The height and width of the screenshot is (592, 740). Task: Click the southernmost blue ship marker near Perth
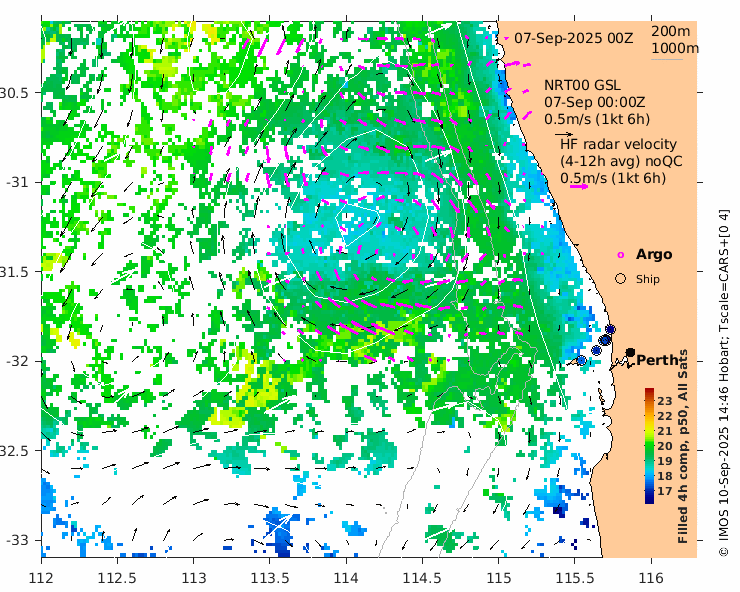click(581, 360)
